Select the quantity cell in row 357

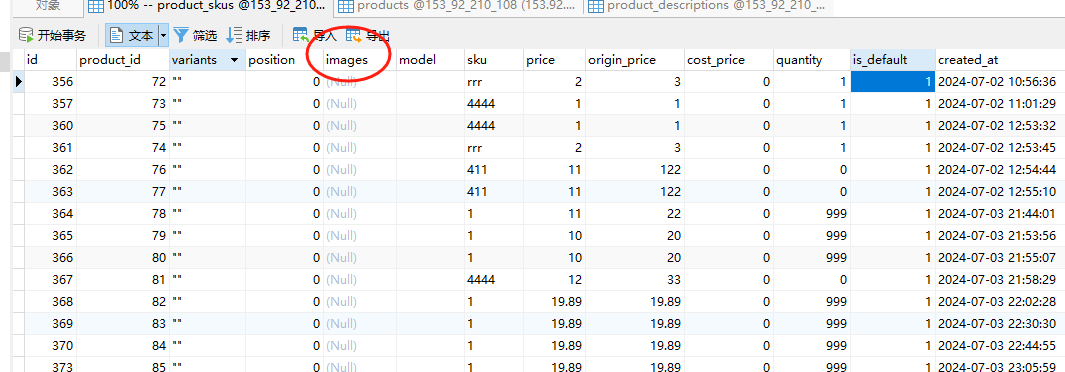tap(812, 104)
